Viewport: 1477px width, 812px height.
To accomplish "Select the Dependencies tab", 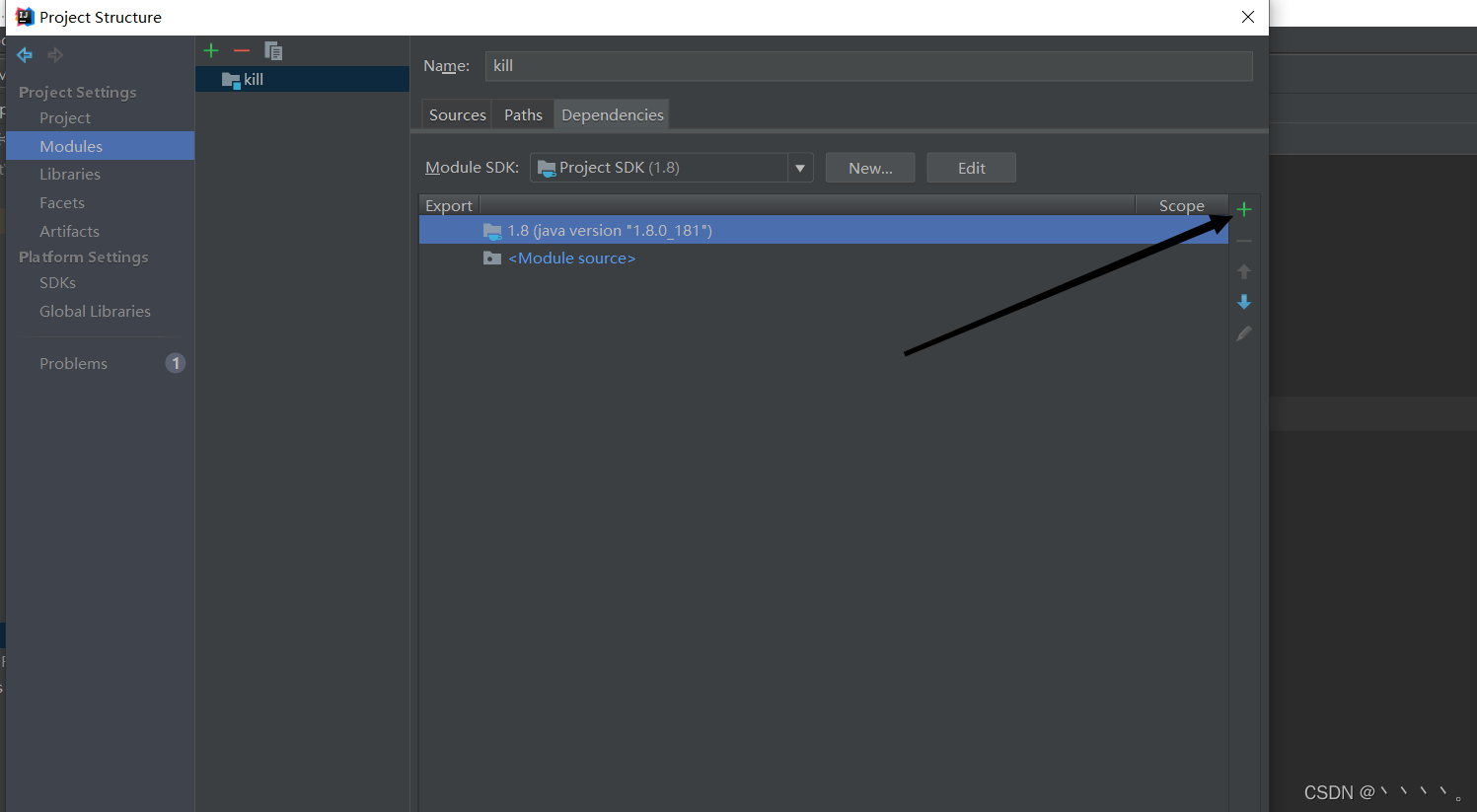I will tap(612, 114).
